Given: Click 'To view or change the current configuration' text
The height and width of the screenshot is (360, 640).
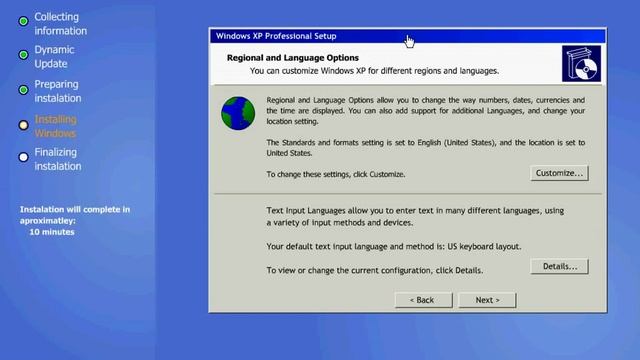Looking at the screenshot, I should pos(375,270).
